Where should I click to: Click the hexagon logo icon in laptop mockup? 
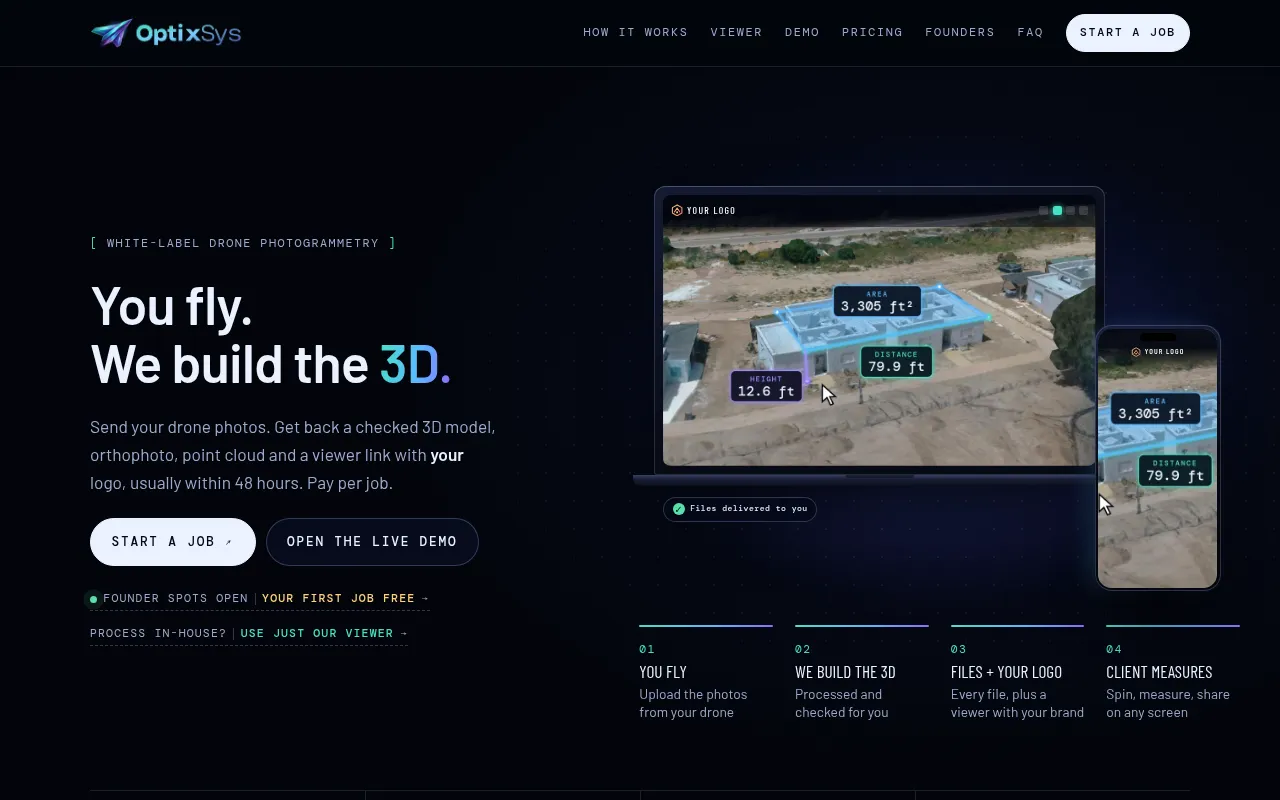point(677,210)
